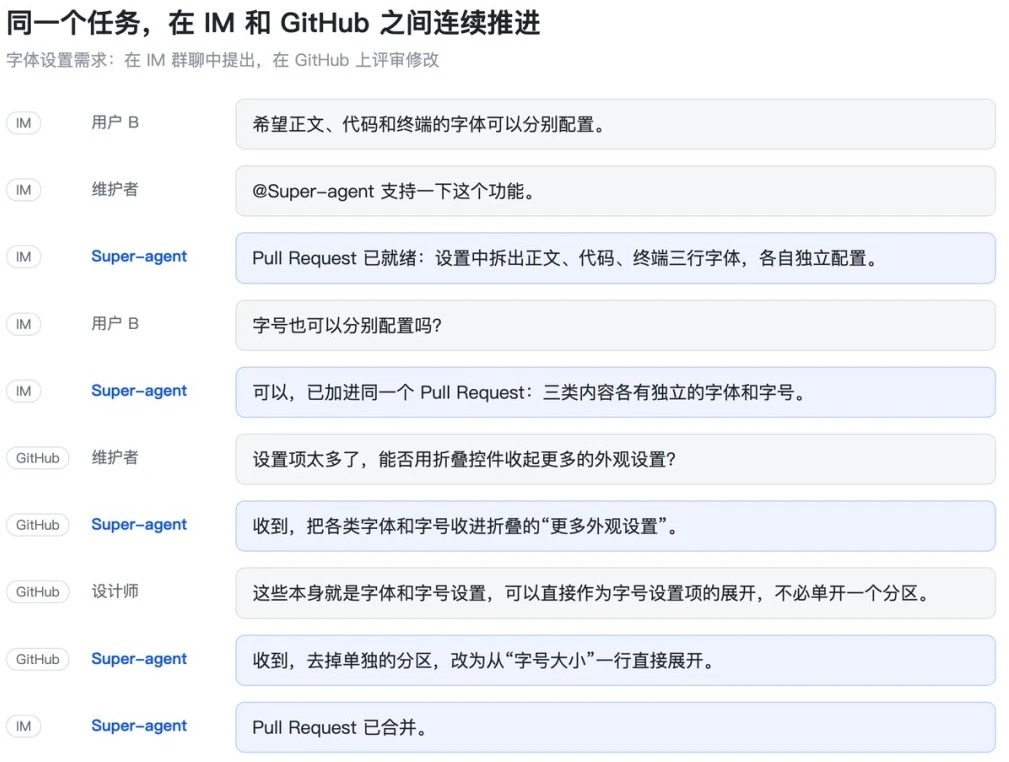Select the message 设置项太多了，能否用折叠控件
This screenshot has width=1009, height=762.
[x=615, y=459]
